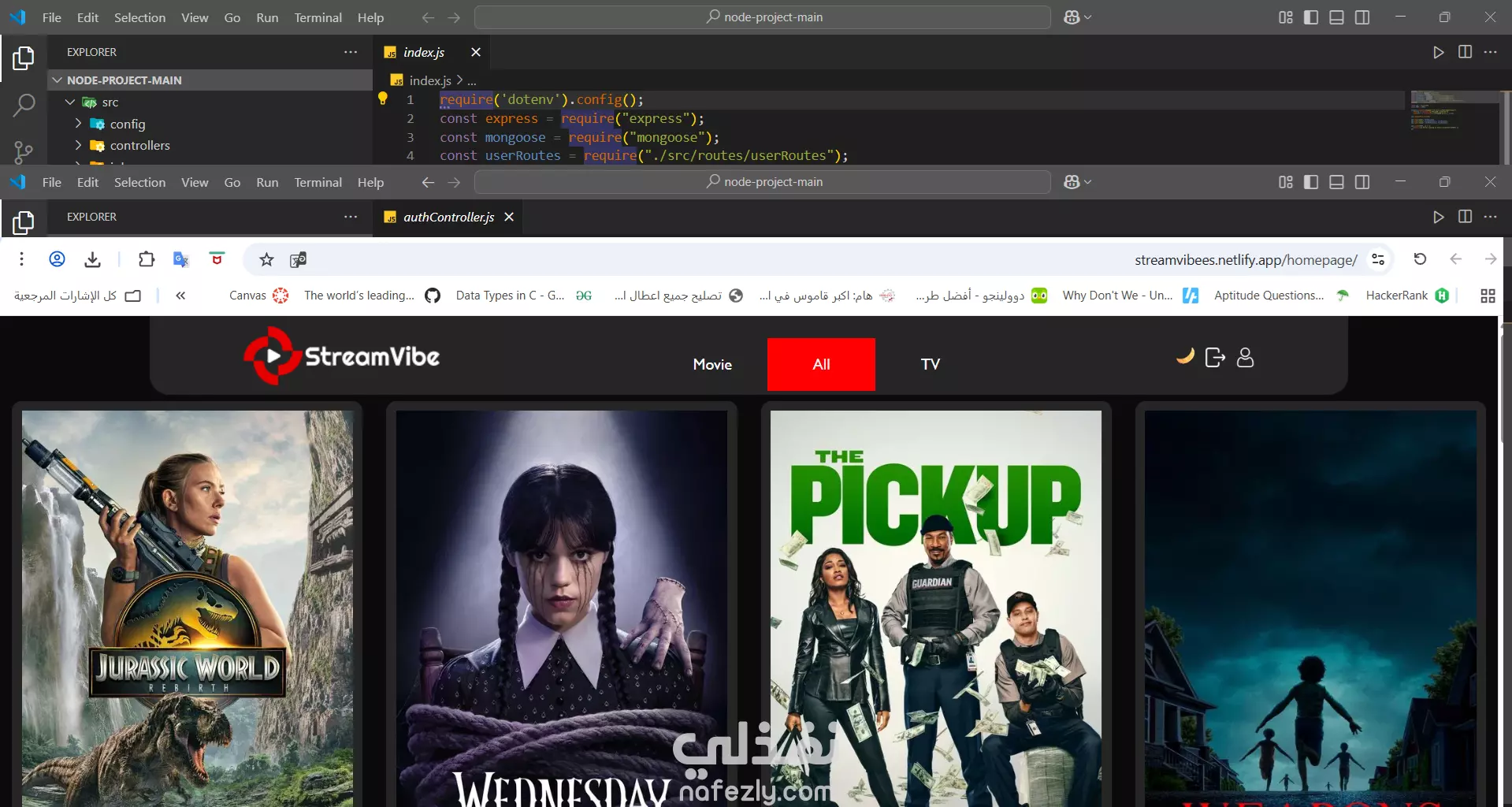Open Jurassic World Rebirth poster
The image size is (1512, 807).
[188, 608]
